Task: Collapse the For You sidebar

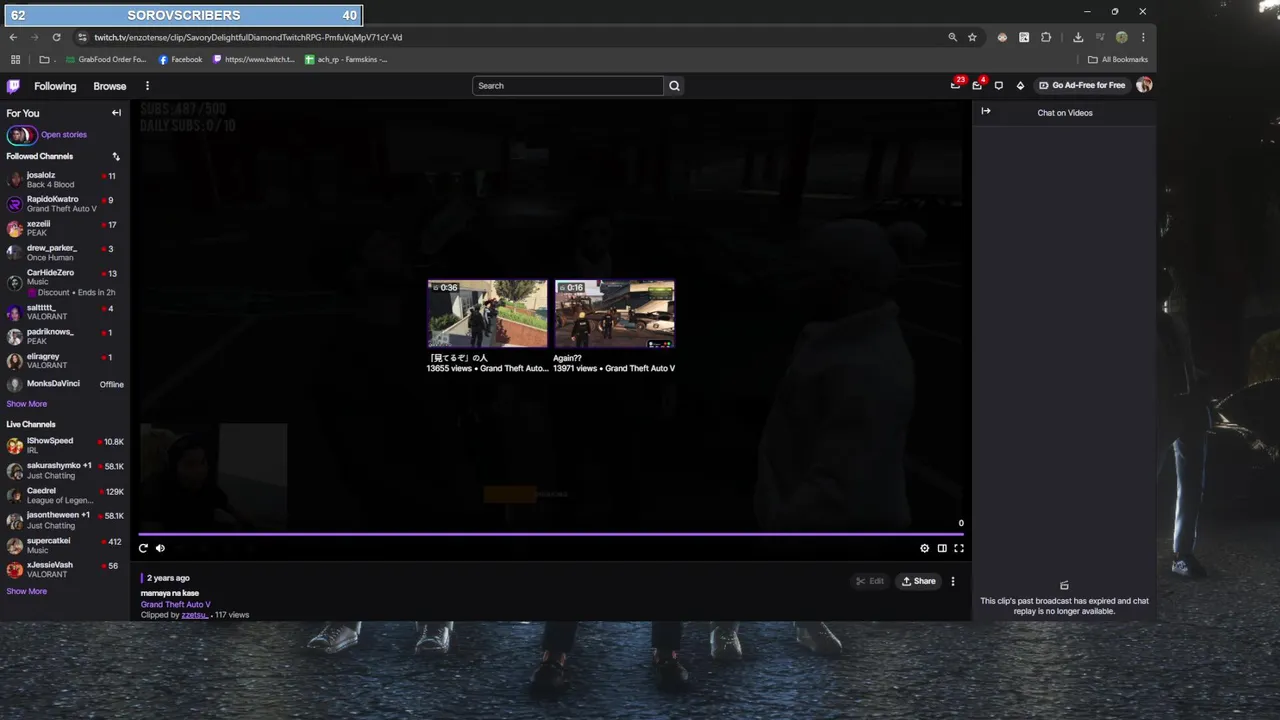Action: (116, 113)
